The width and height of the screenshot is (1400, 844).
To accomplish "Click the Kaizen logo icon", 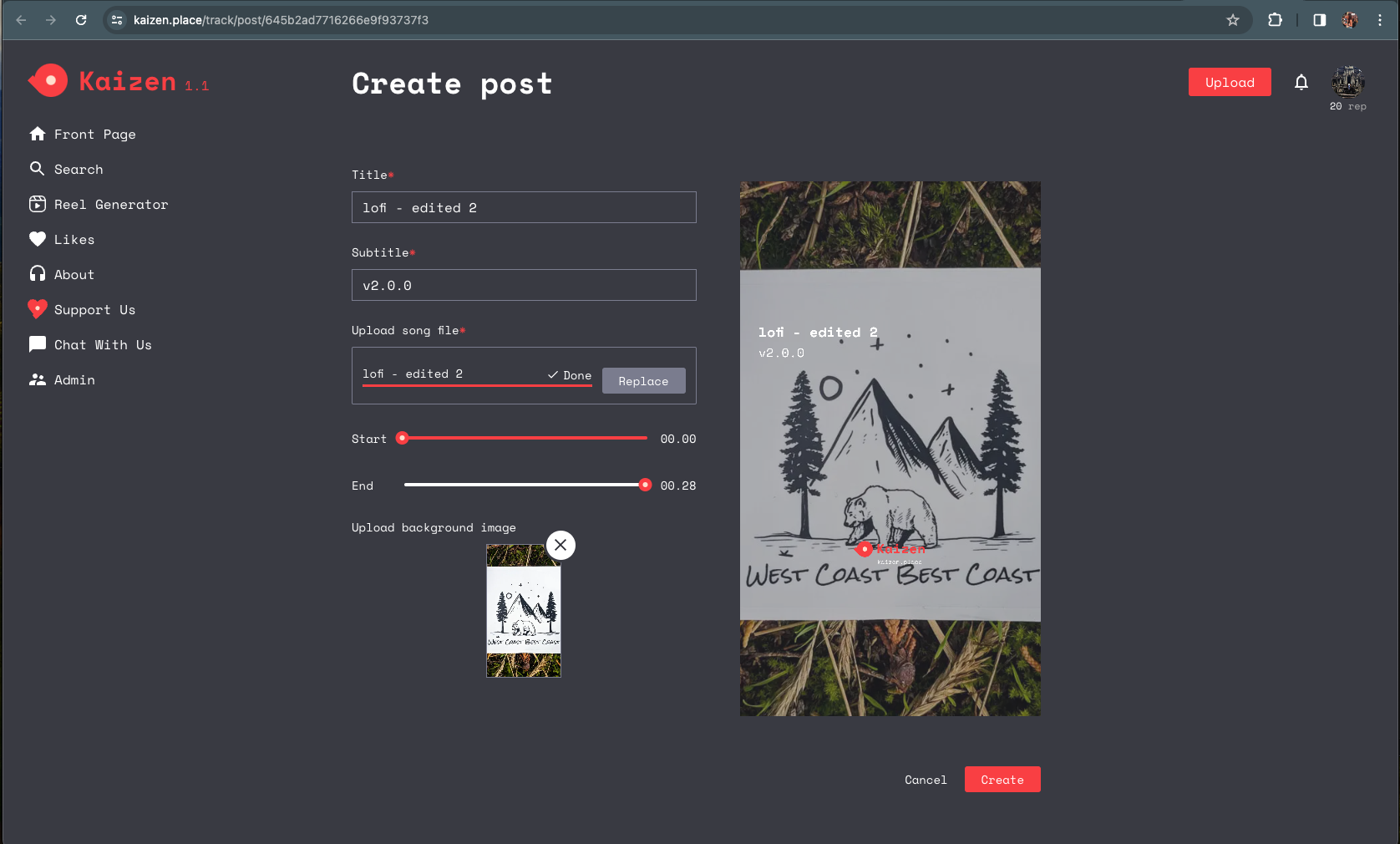I will tap(48, 81).
